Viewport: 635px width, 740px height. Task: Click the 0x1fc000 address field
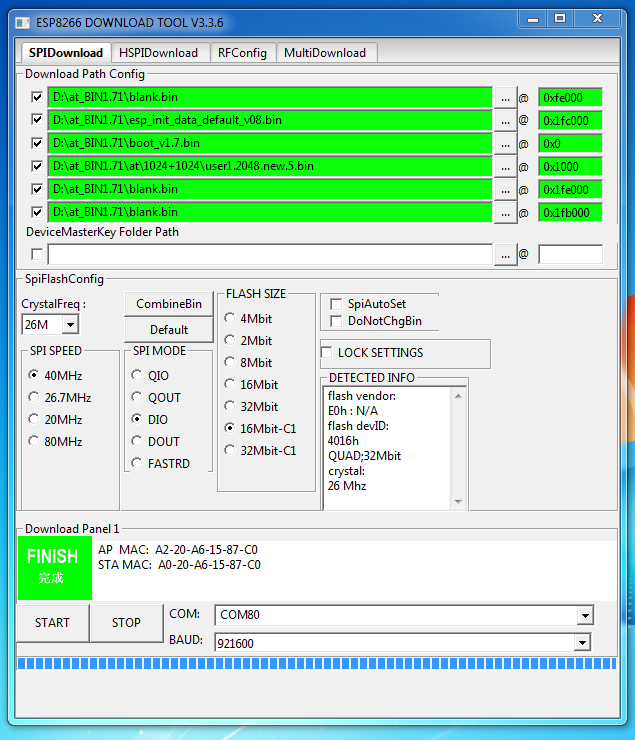(x=570, y=120)
